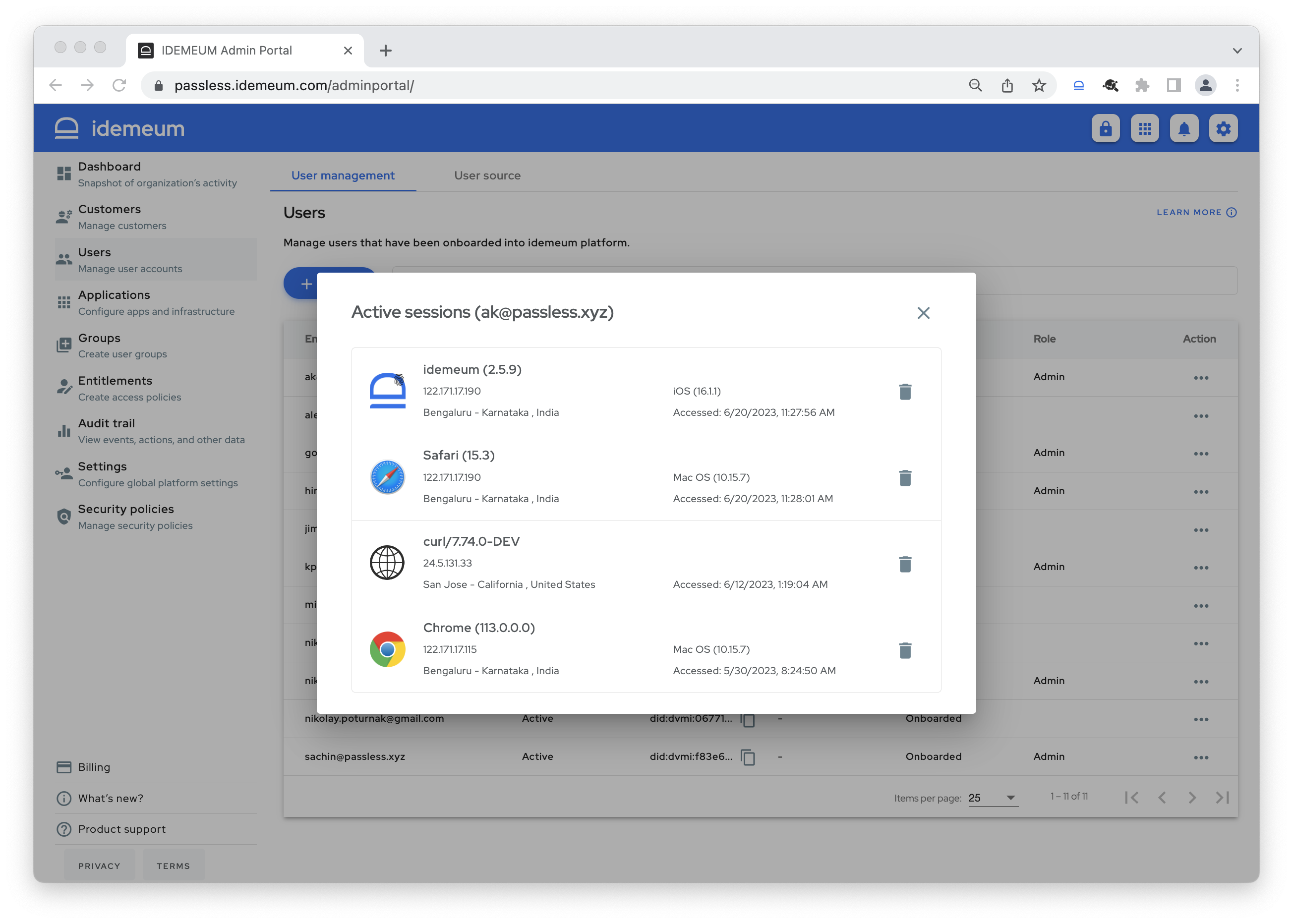Click the TERMS button
The height and width of the screenshot is (924, 1293).
pyautogui.click(x=173, y=866)
